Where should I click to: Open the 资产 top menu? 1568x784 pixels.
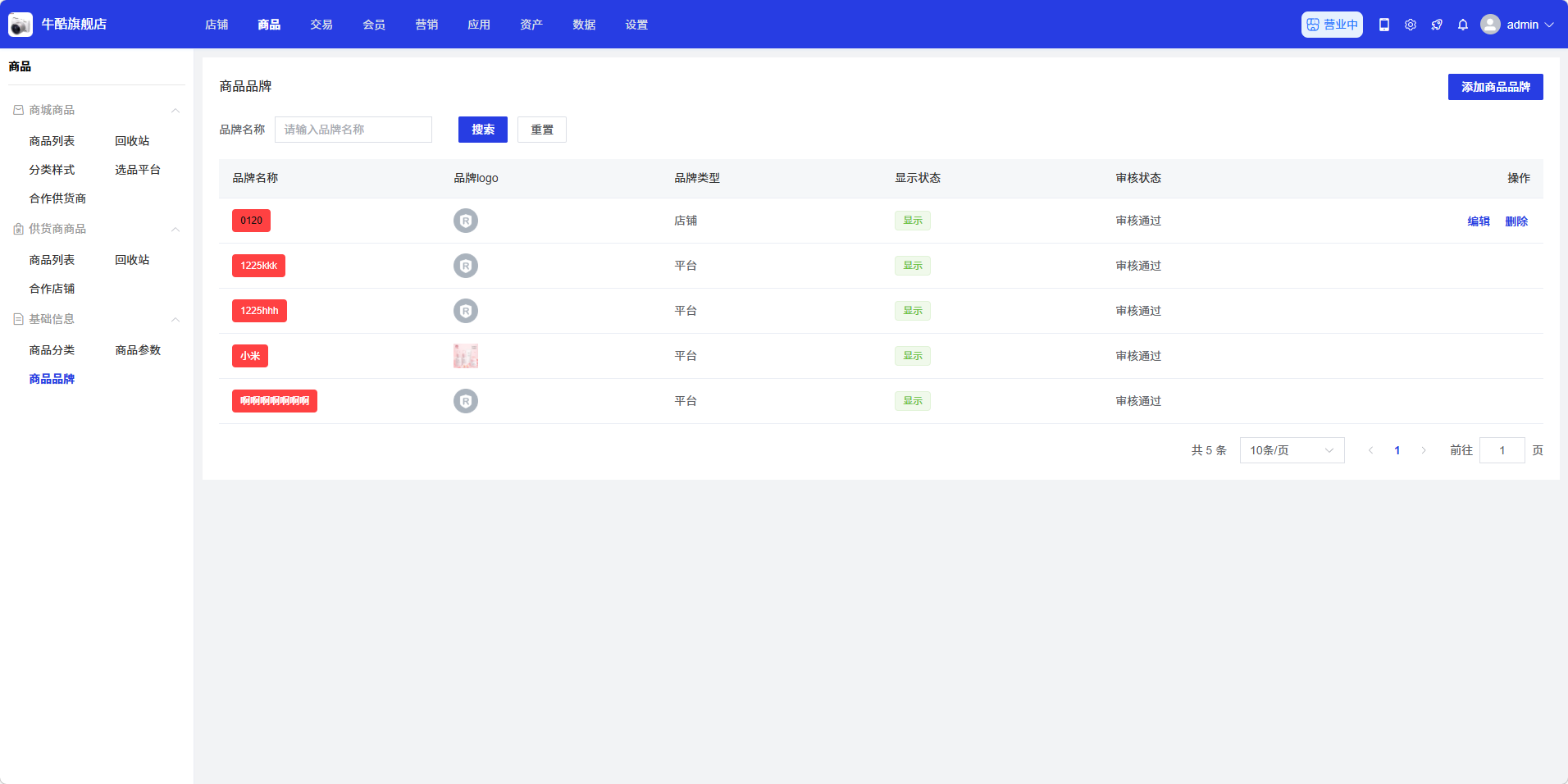click(x=531, y=25)
